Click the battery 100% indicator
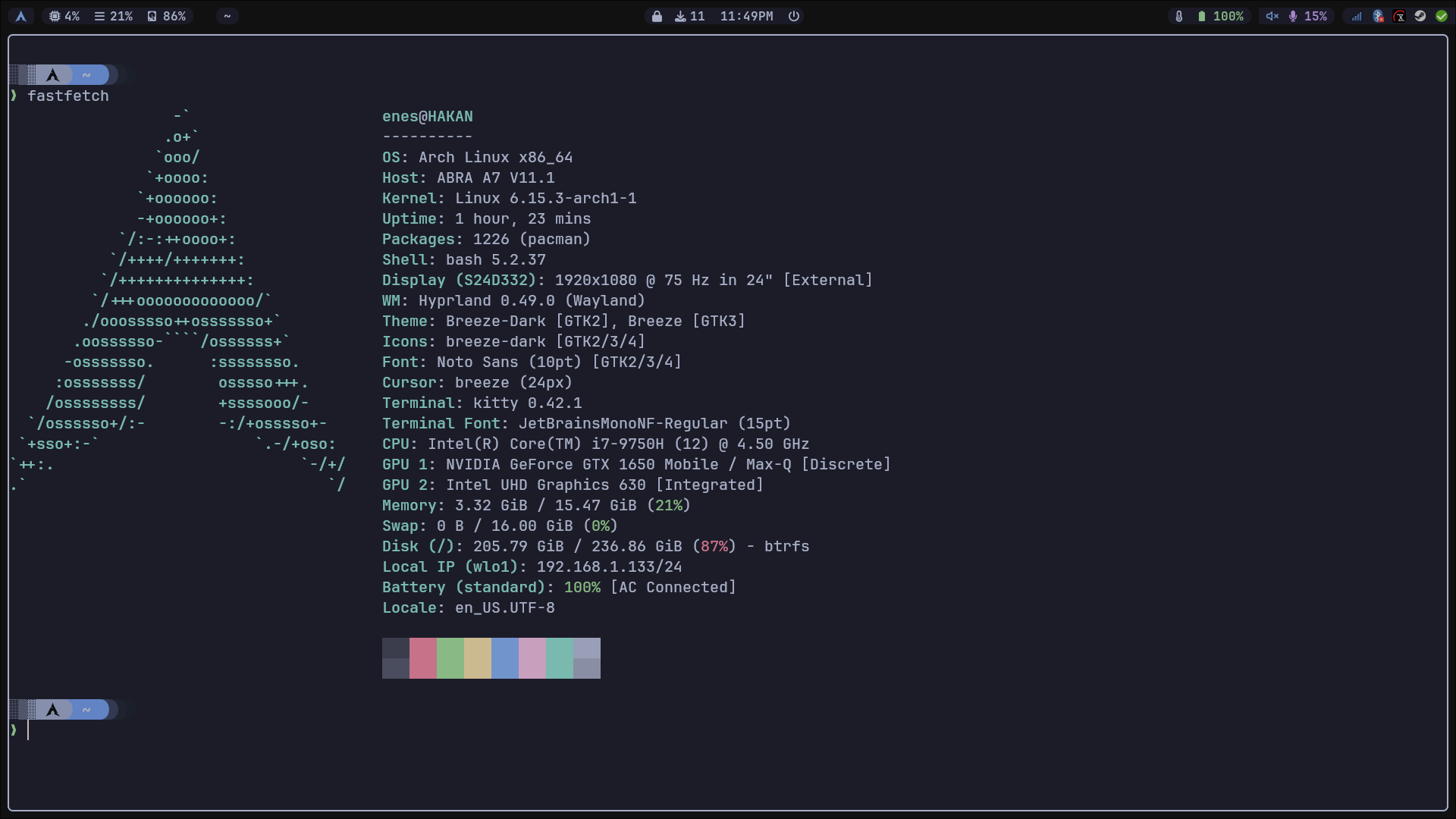The width and height of the screenshot is (1456, 819). [x=1221, y=16]
